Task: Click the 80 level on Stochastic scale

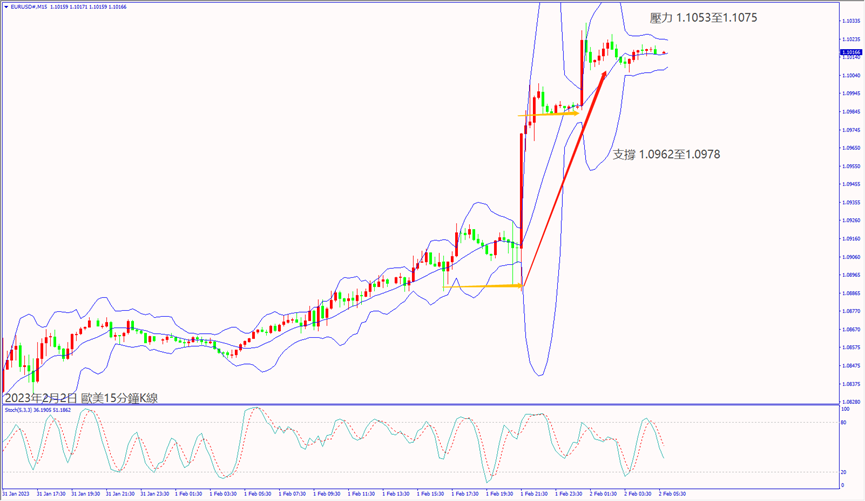Action: coord(845,422)
